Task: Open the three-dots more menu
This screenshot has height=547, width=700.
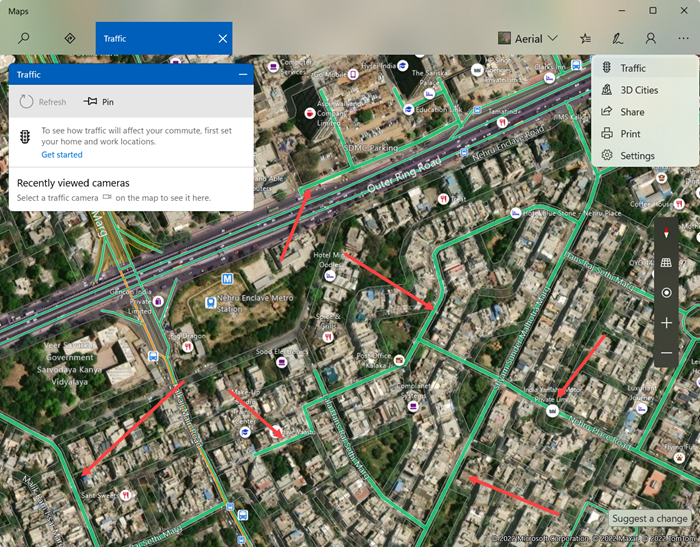Action: pos(683,39)
